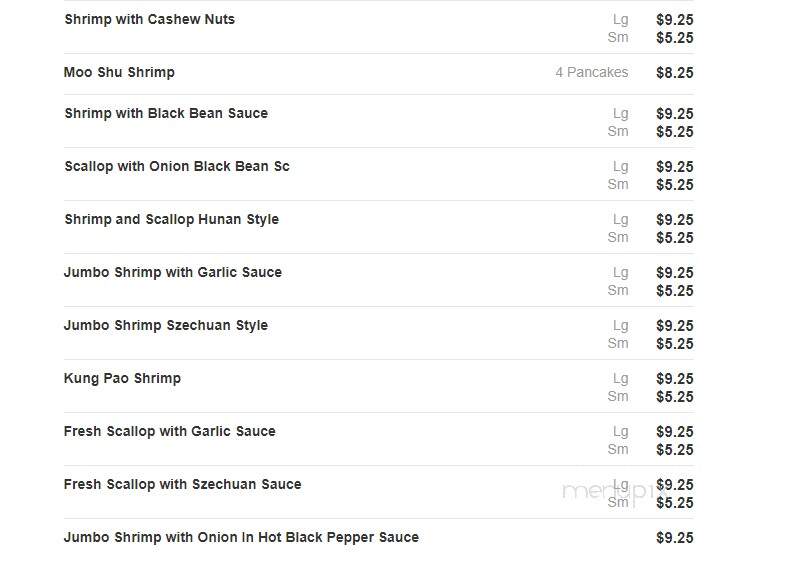Choose Scallop with Onion Black Bean Sc
The width and height of the screenshot is (795, 574).
(x=177, y=166)
